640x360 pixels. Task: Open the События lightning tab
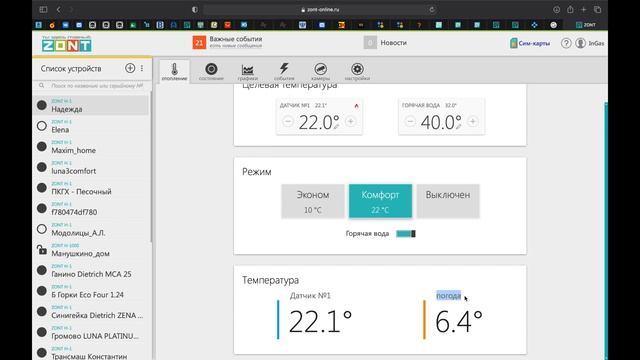pyautogui.click(x=284, y=71)
